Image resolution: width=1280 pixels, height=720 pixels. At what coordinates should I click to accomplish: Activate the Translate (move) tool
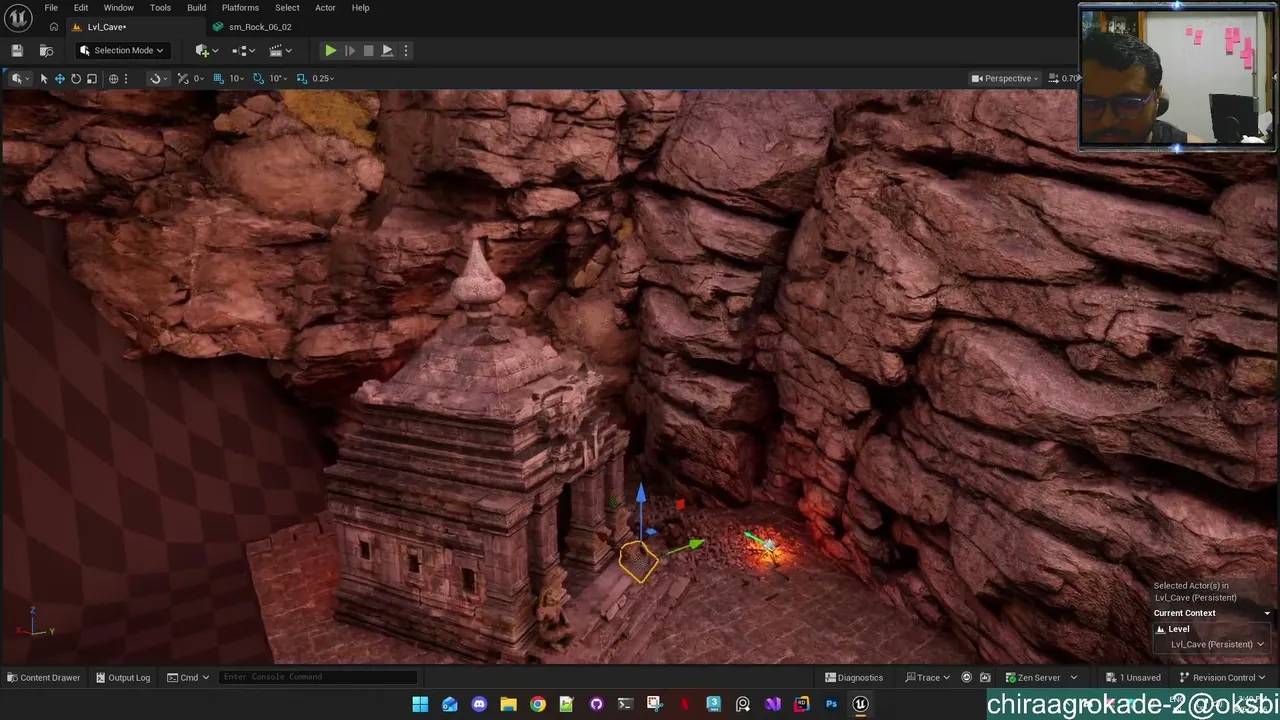(59, 78)
